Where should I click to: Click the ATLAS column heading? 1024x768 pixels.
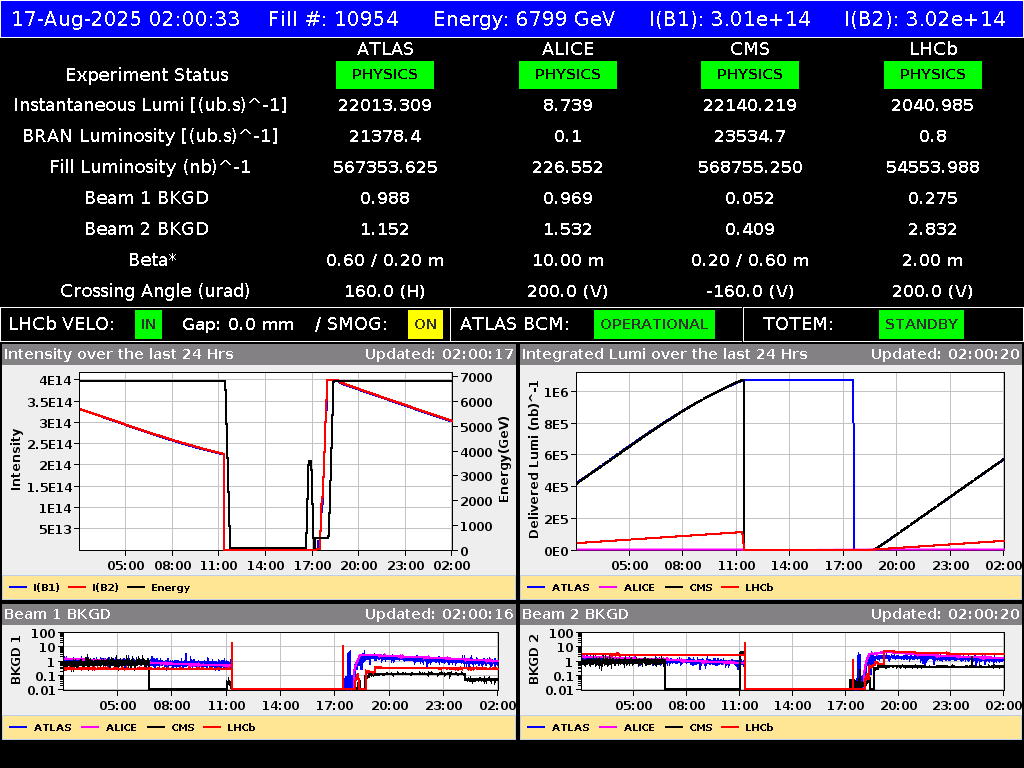385,49
